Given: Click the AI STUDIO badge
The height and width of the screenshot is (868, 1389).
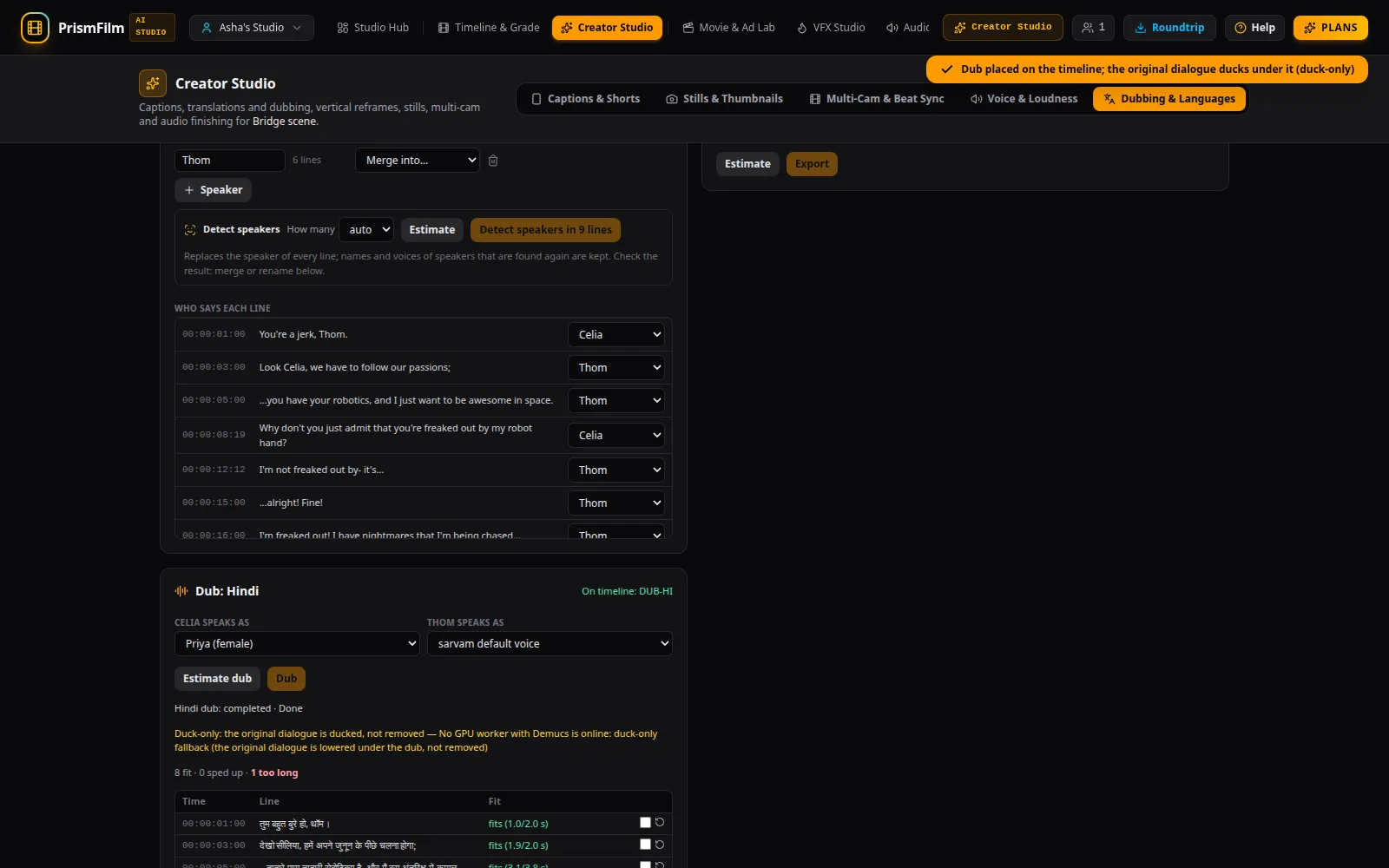Looking at the screenshot, I should [152, 27].
